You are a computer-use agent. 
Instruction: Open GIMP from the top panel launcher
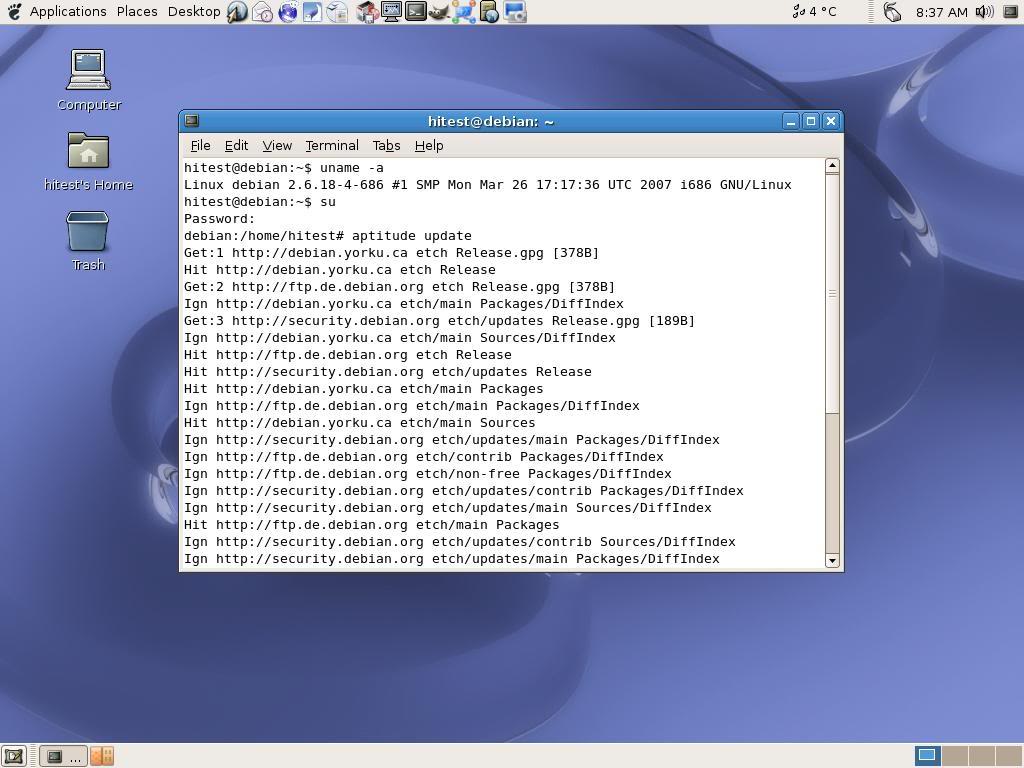[x=440, y=11]
